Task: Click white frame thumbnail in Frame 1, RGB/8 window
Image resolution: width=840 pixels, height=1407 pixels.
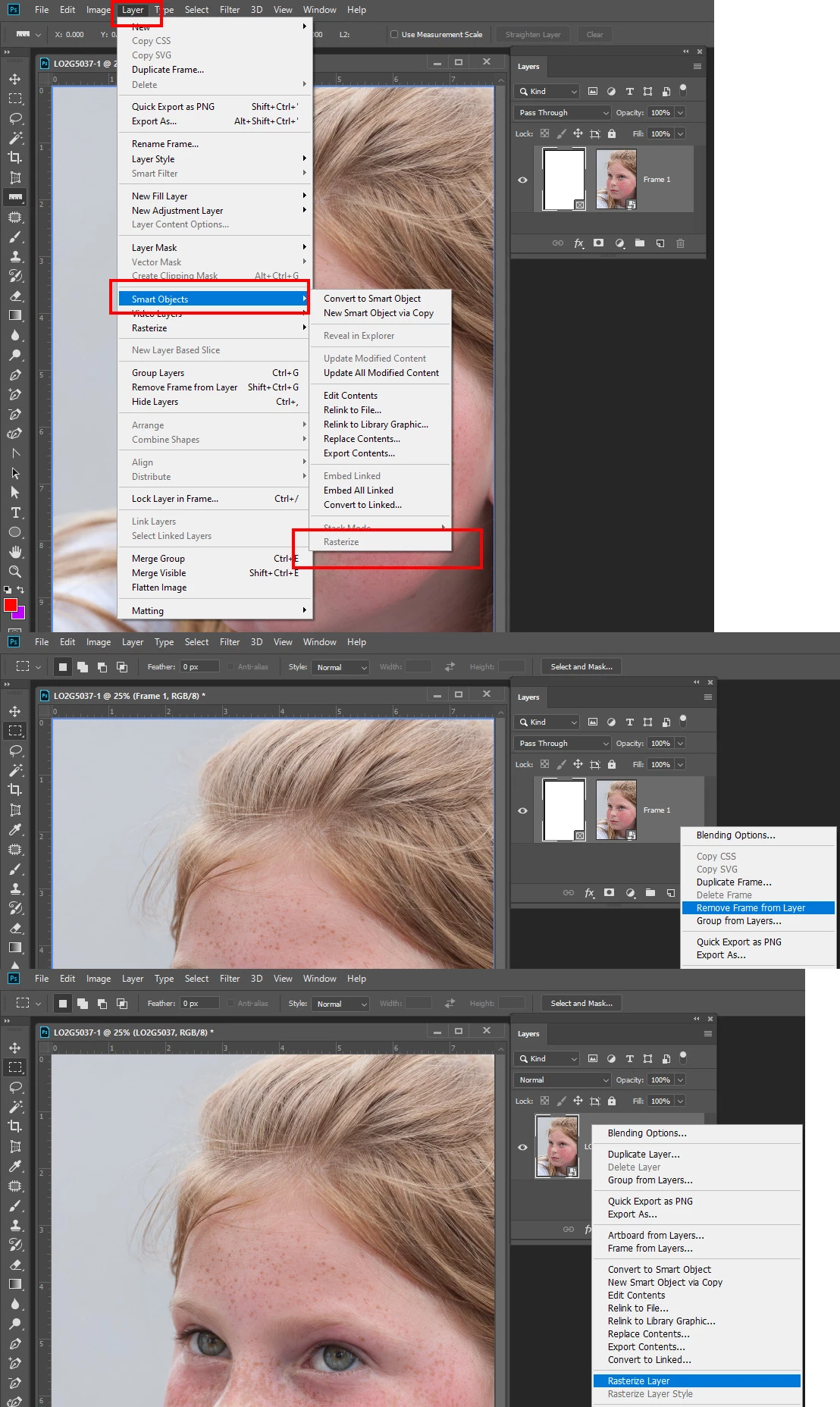Action: pyautogui.click(x=564, y=810)
